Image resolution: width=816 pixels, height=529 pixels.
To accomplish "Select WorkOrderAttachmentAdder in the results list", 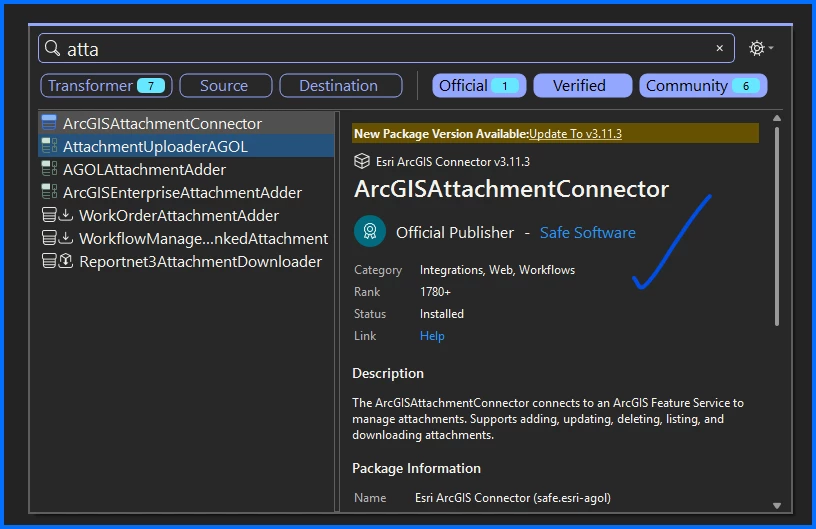I will (186, 215).
